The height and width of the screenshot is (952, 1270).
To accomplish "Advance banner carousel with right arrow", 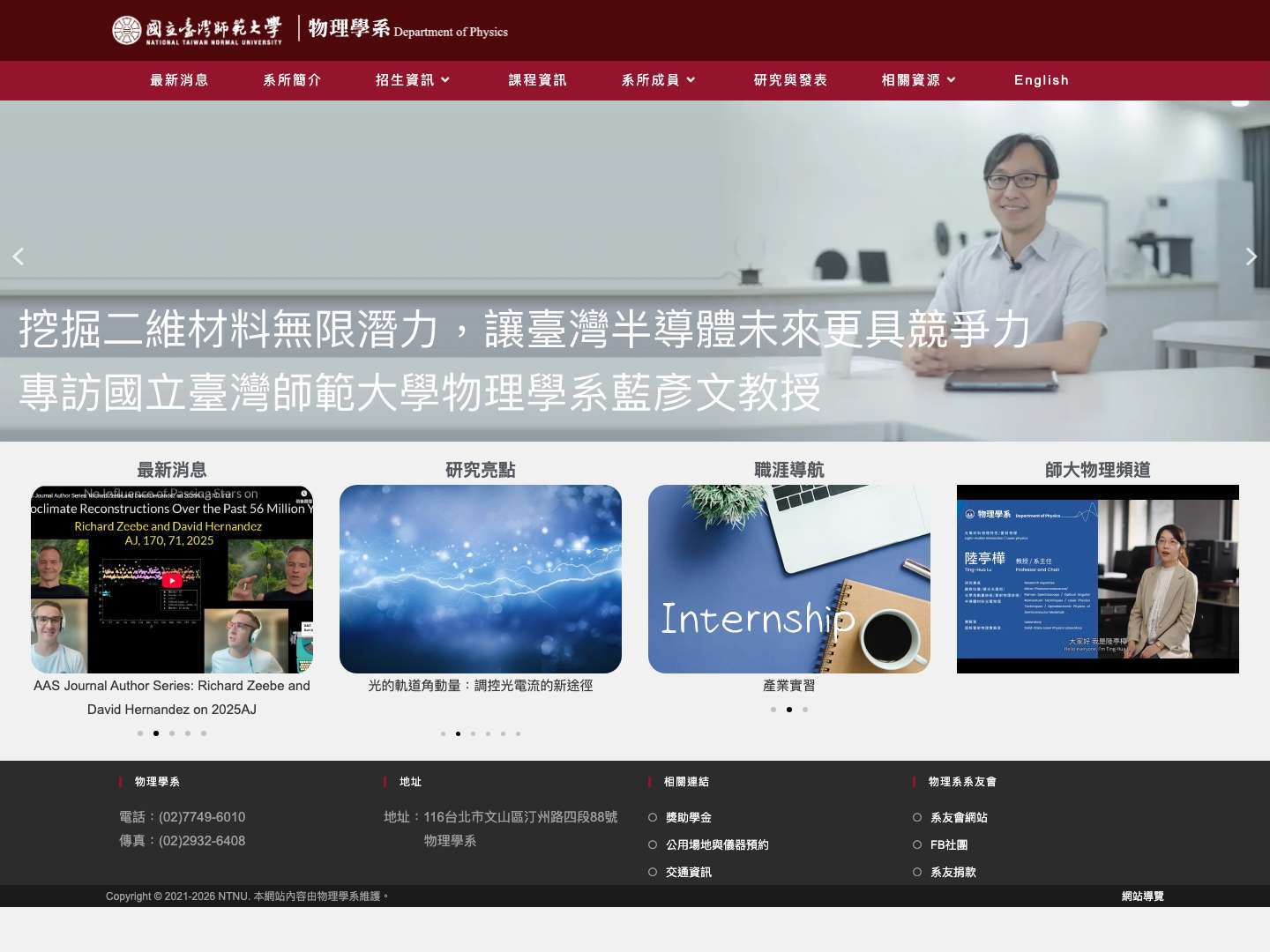I will pyautogui.click(x=1251, y=257).
